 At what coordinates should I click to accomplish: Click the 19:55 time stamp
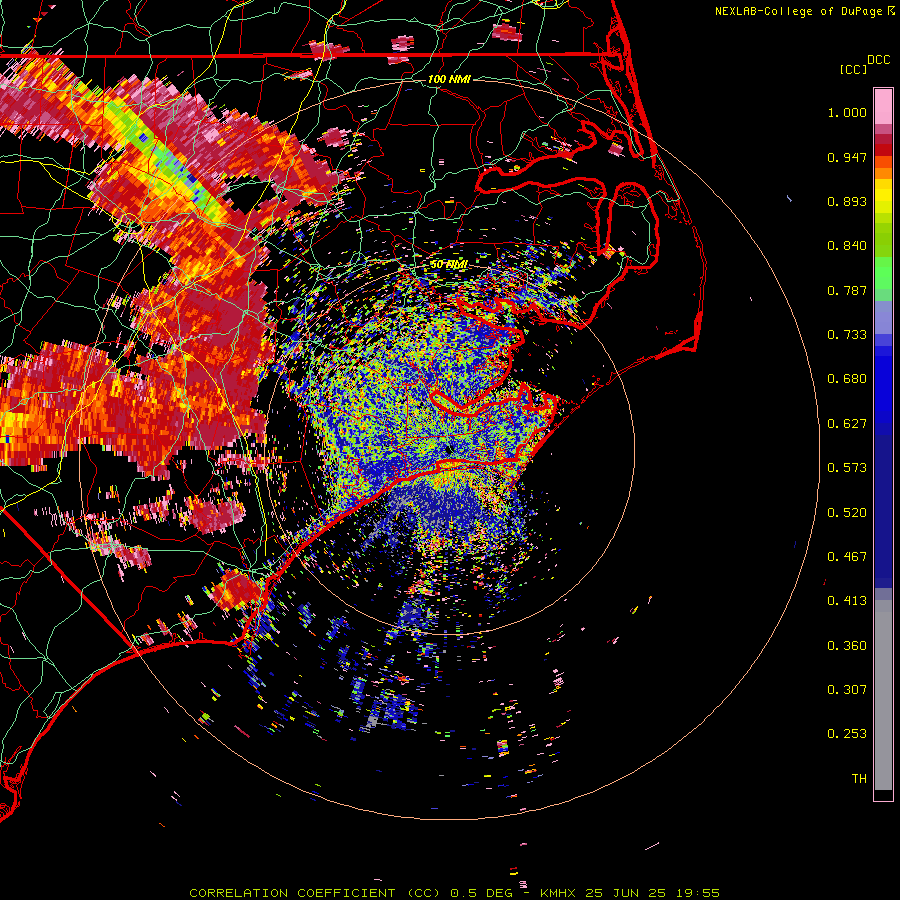click(697, 893)
